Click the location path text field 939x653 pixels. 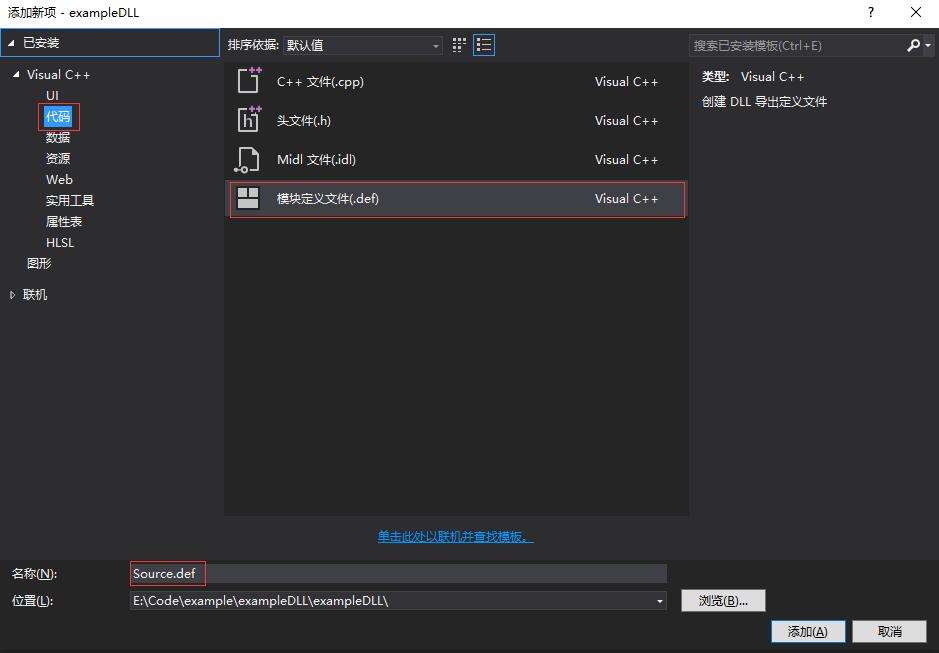tap(392, 601)
